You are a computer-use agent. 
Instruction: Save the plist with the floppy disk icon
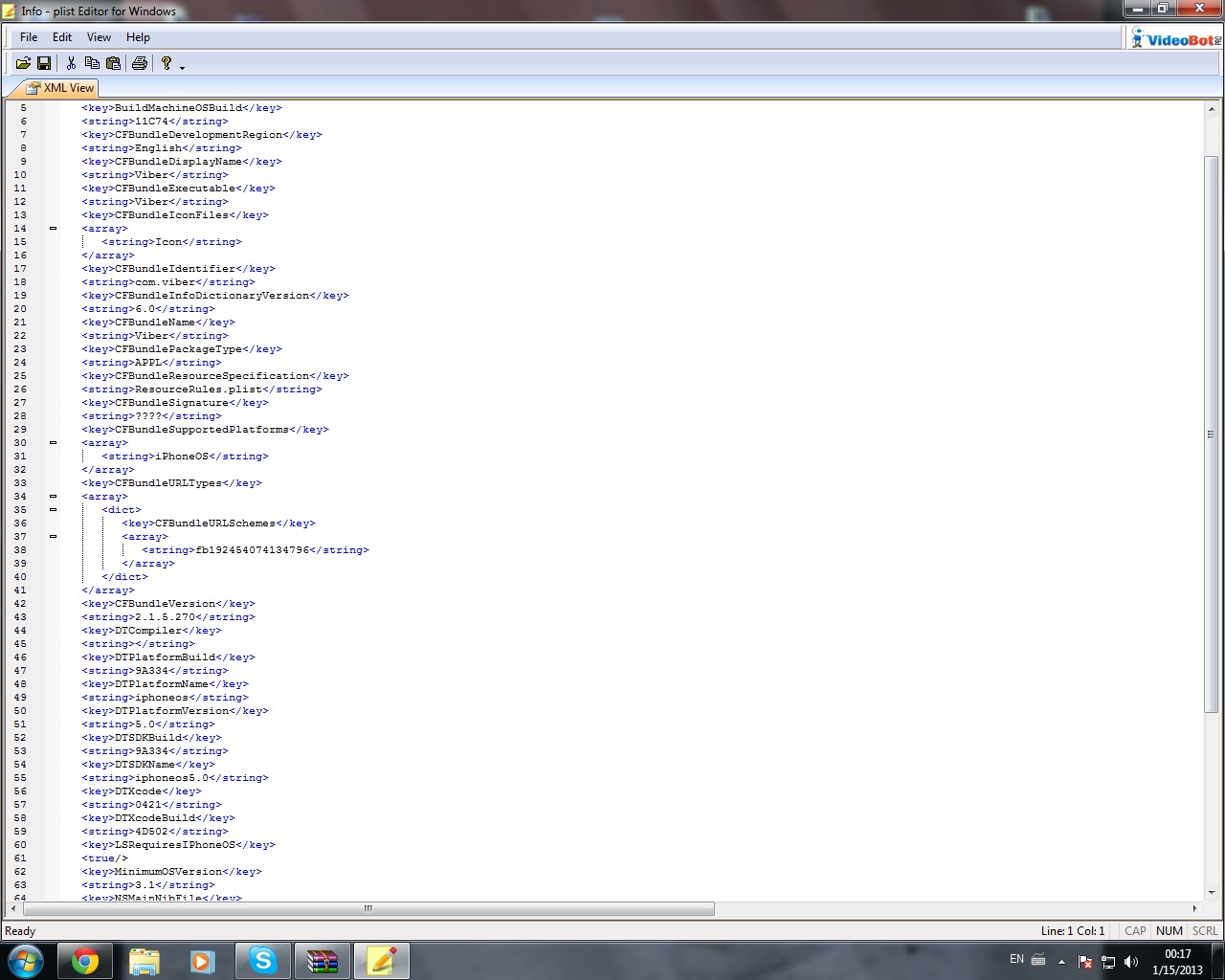click(x=44, y=63)
